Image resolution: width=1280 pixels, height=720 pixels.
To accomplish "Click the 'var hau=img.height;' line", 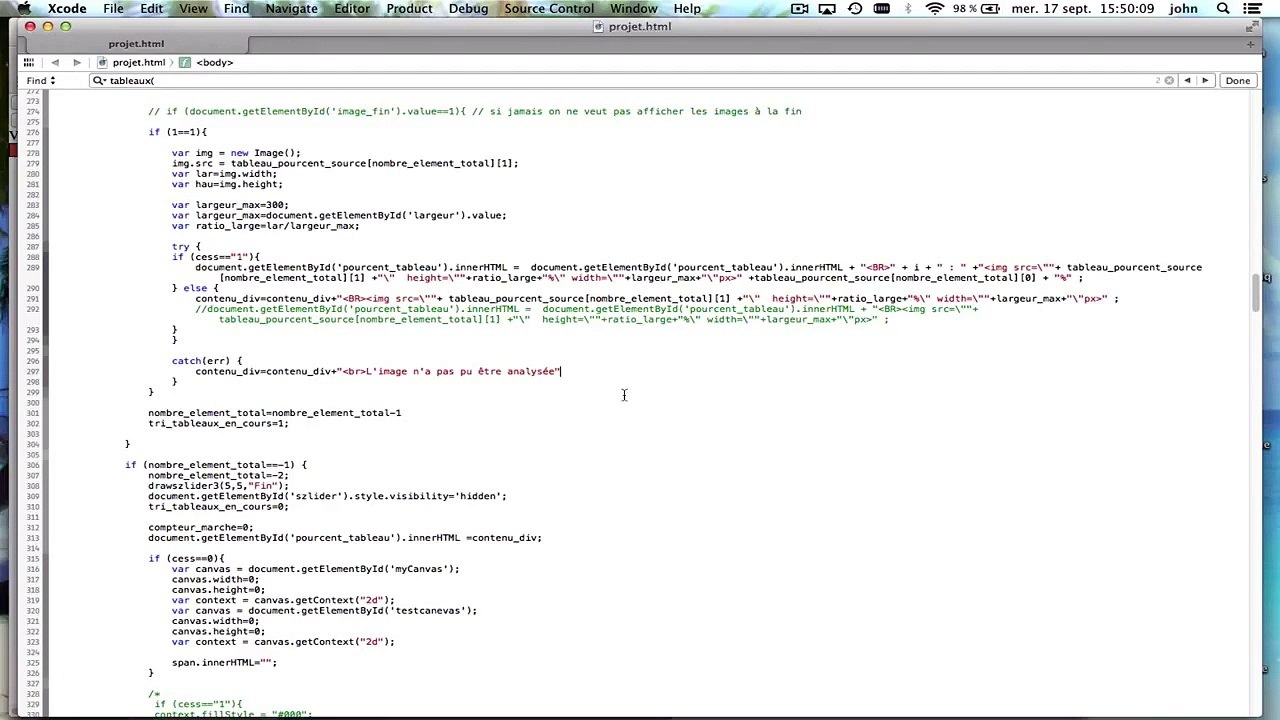I will 227,184.
